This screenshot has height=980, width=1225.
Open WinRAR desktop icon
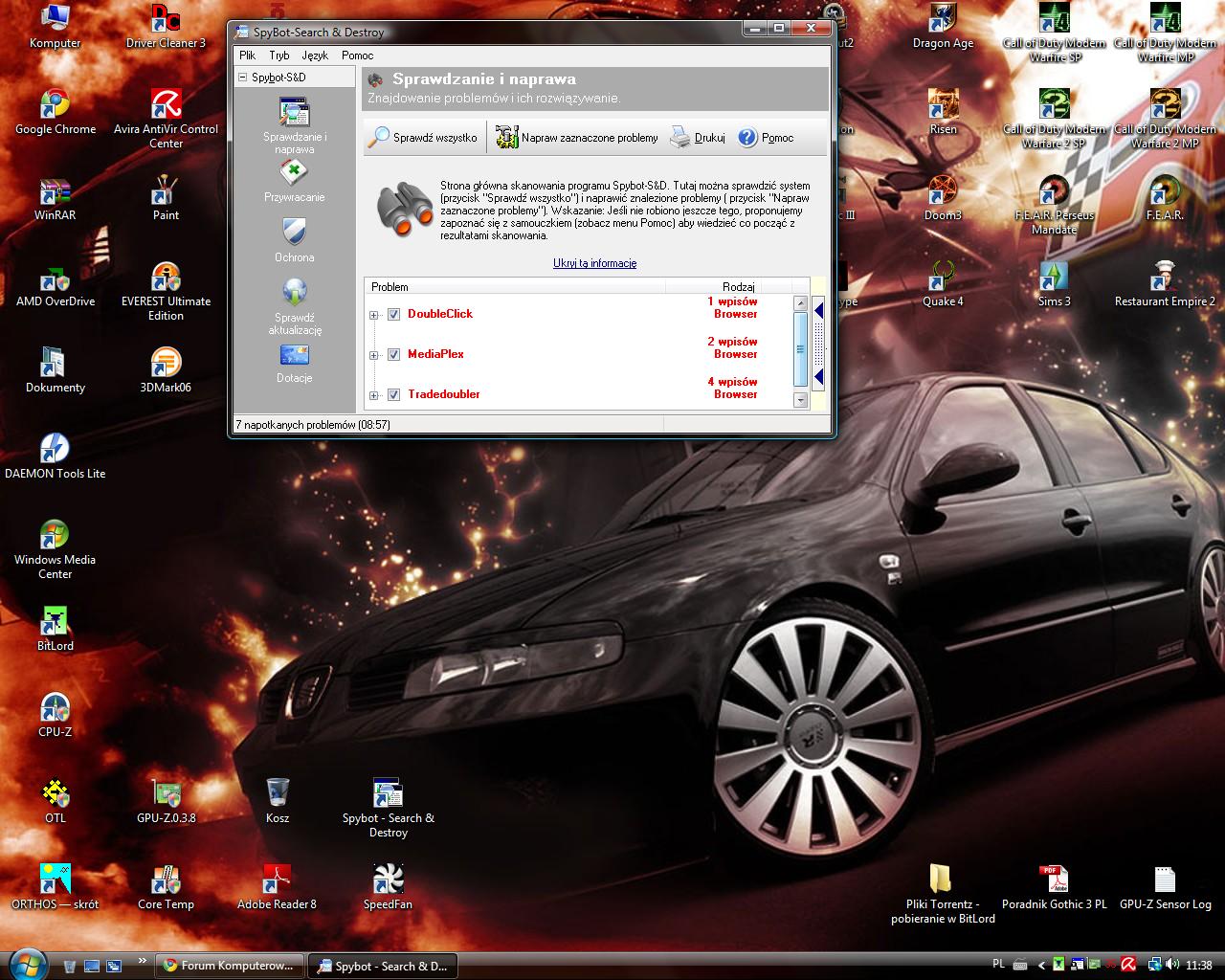click(x=56, y=198)
